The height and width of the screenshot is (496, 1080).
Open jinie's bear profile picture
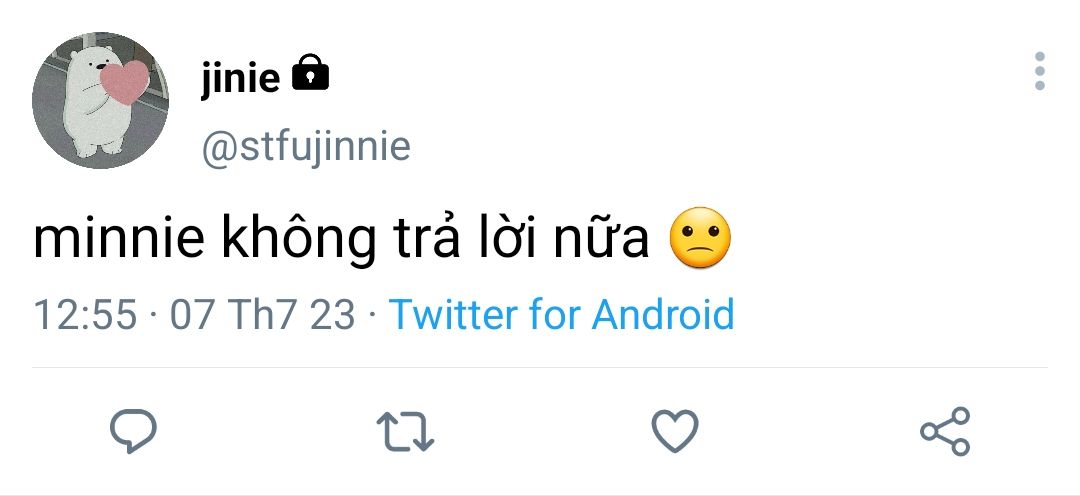(100, 100)
